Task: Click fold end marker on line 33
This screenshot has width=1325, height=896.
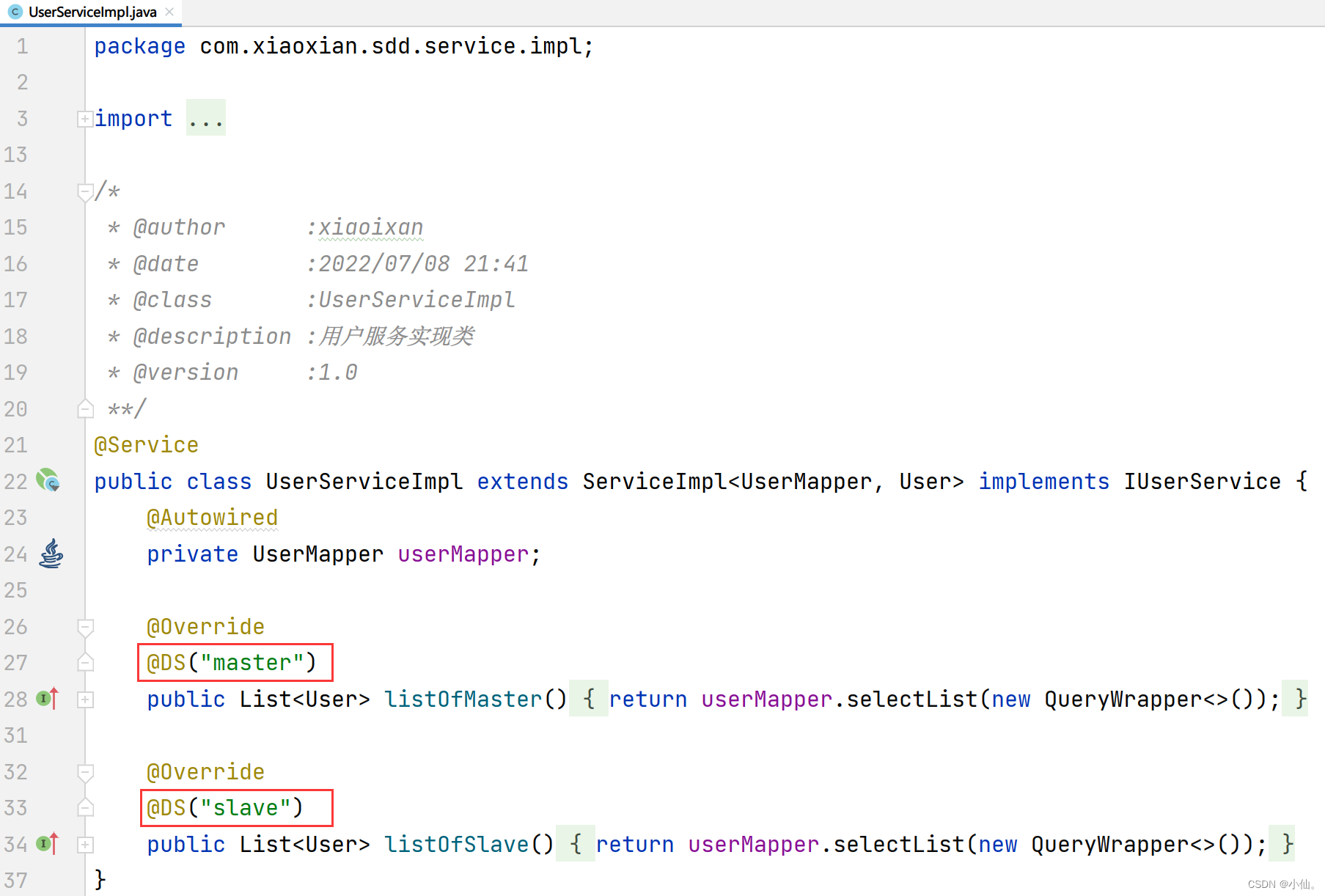Action: [x=85, y=808]
